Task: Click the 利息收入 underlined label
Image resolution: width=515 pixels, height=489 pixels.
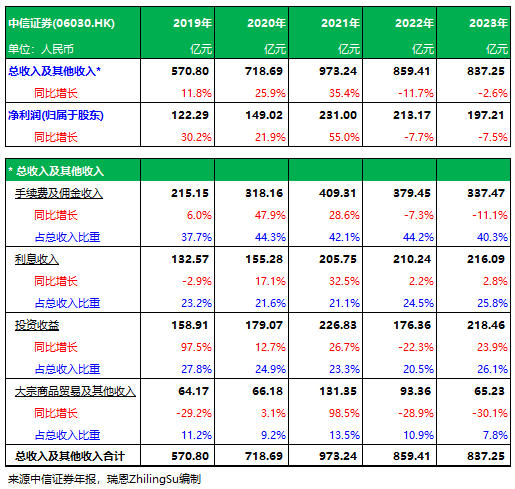Action: click(37, 259)
